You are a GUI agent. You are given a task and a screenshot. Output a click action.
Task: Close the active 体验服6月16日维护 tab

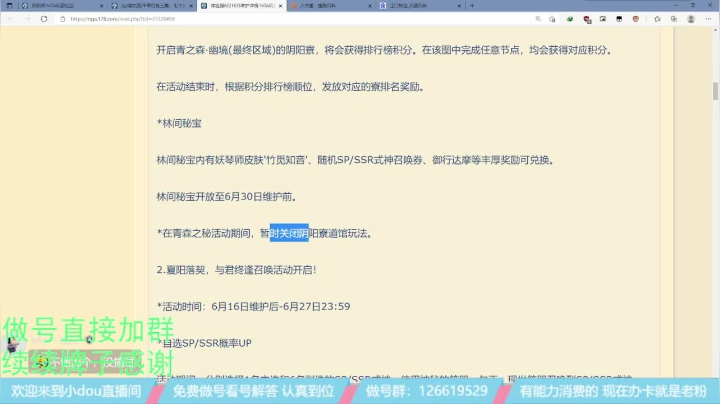coord(281,6)
